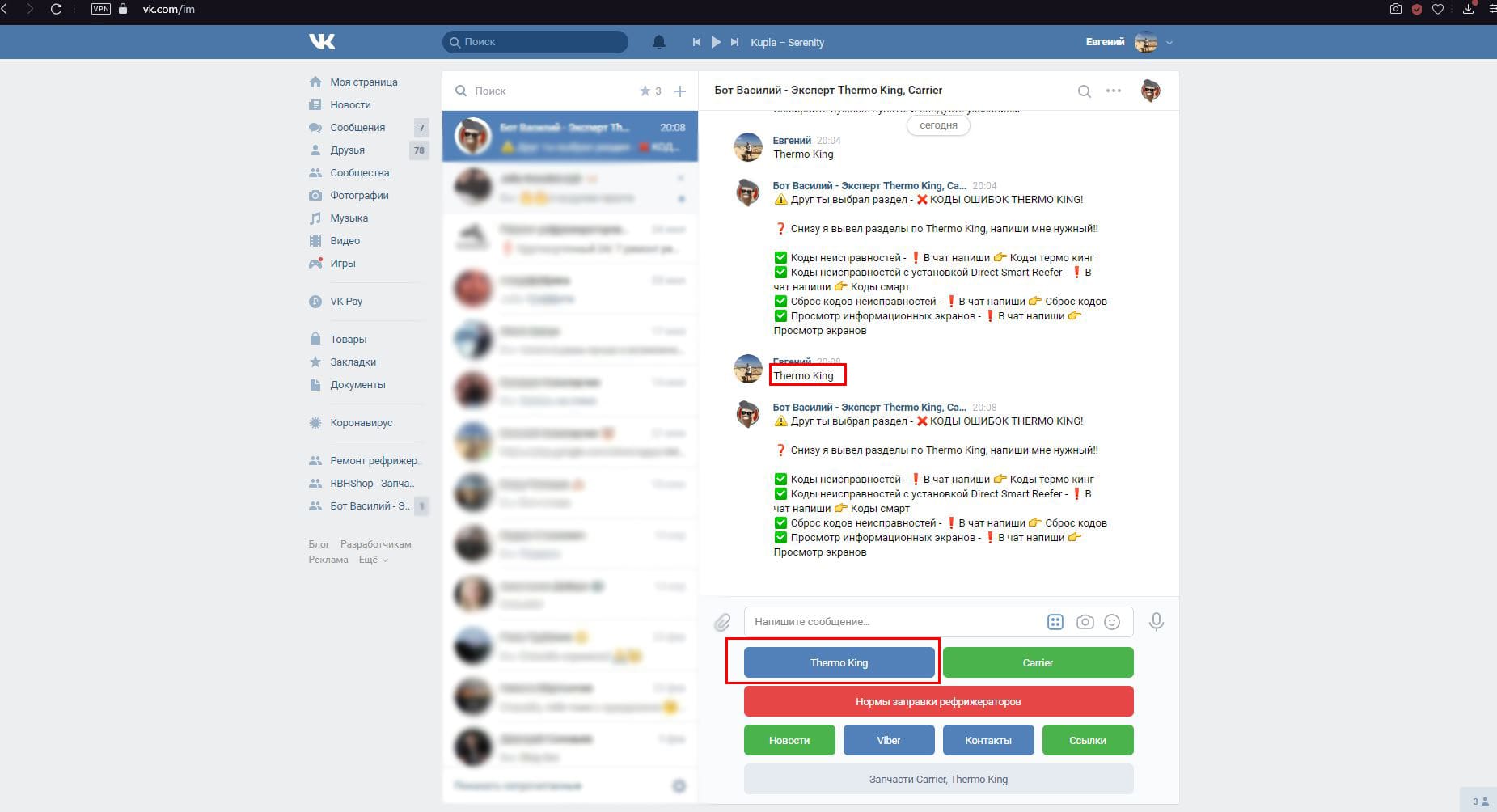Screen dimensions: 1497x812
Task: Click the Ссылки bot button
Action: pos(1088,740)
